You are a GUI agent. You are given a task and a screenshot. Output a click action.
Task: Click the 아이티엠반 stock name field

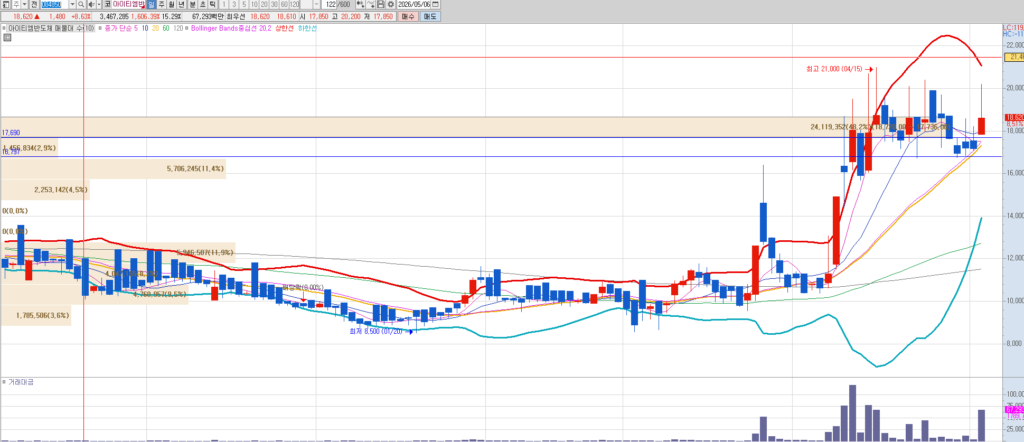pos(129,4)
